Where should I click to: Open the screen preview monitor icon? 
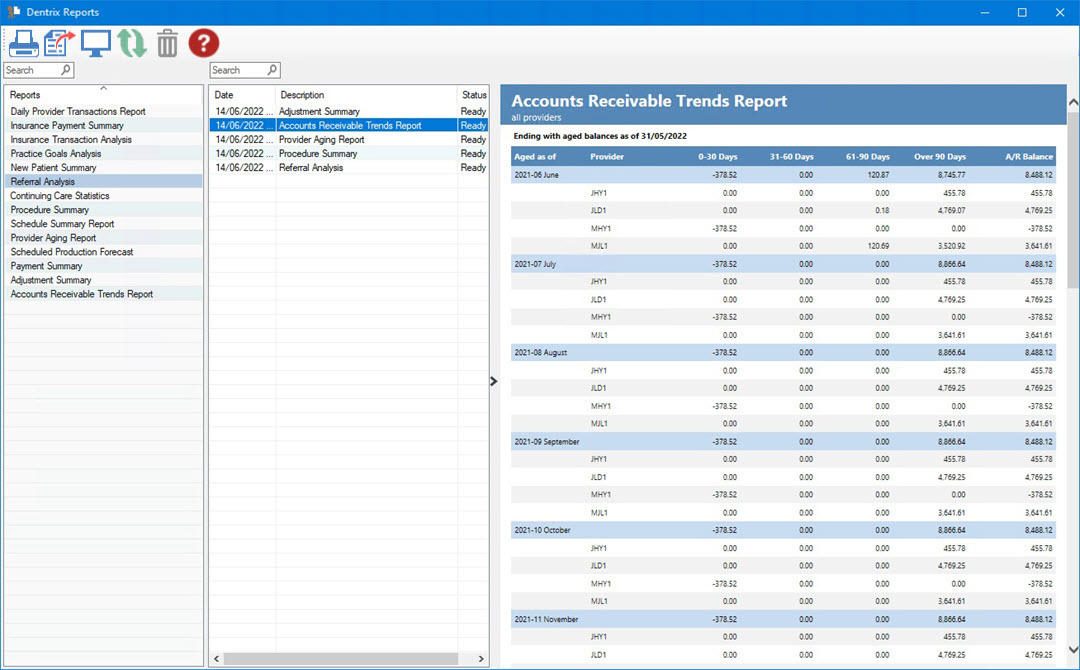pyautogui.click(x=96, y=43)
